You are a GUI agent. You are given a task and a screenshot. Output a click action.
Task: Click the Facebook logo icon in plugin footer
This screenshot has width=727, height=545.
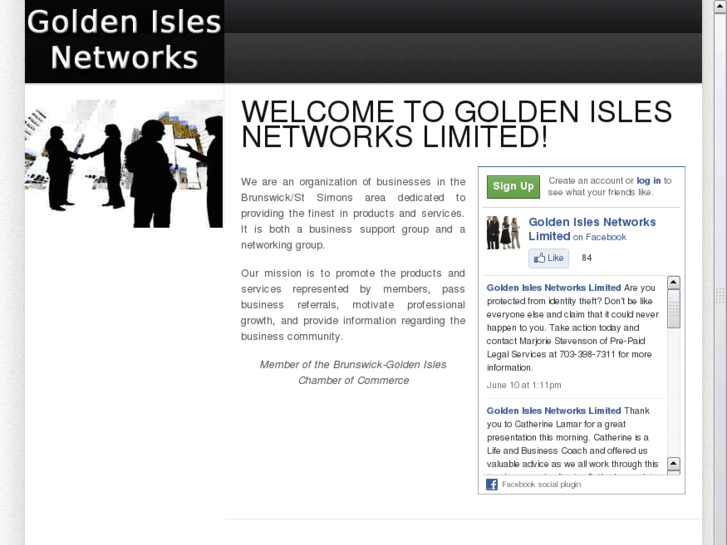point(492,484)
